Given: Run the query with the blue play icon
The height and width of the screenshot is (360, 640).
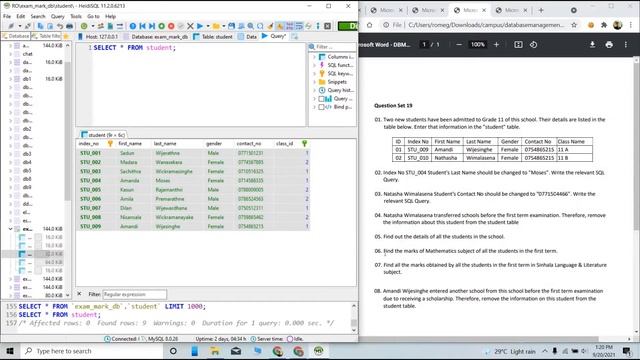Looking at the screenshot, I should click(200, 26).
